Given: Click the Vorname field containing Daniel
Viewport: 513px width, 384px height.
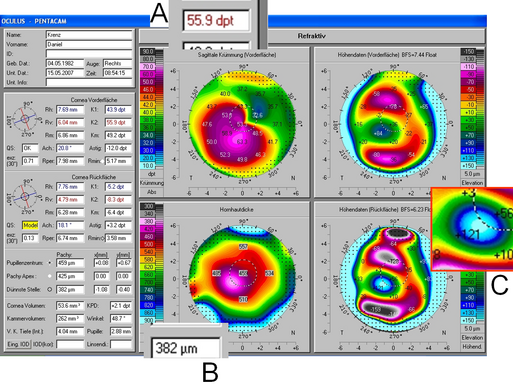Looking at the screenshot, I should (x=89, y=44).
